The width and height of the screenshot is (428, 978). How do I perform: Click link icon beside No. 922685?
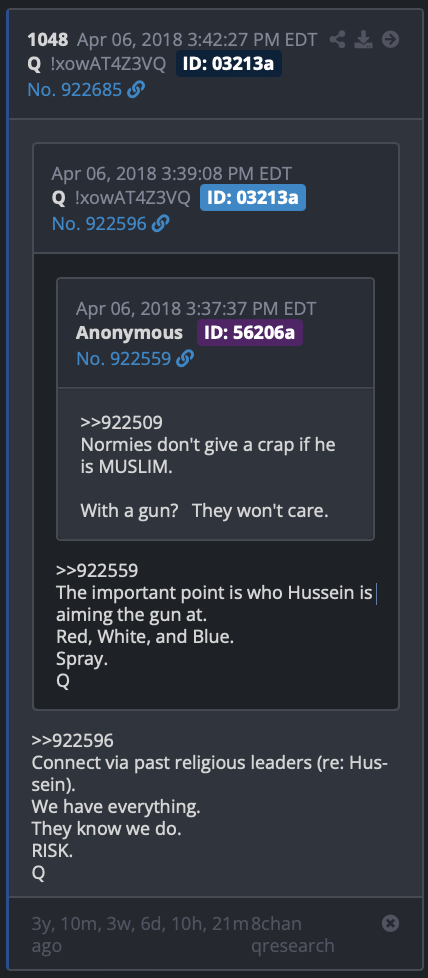[135, 90]
